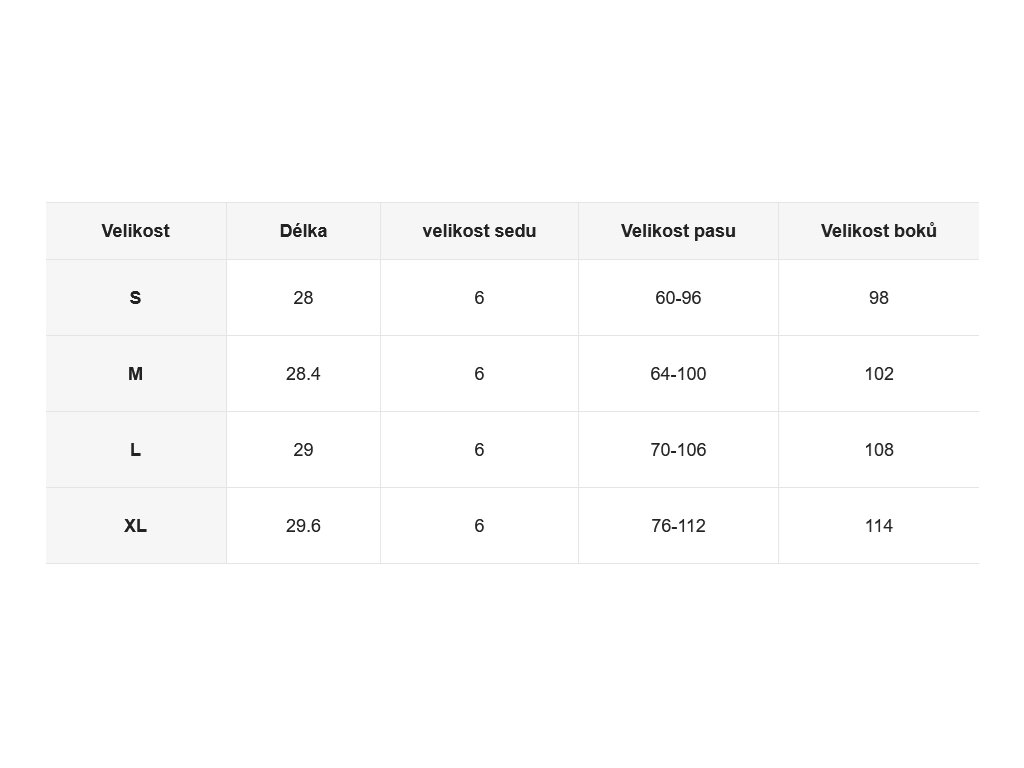Click the Délka column header

(303, 231)
